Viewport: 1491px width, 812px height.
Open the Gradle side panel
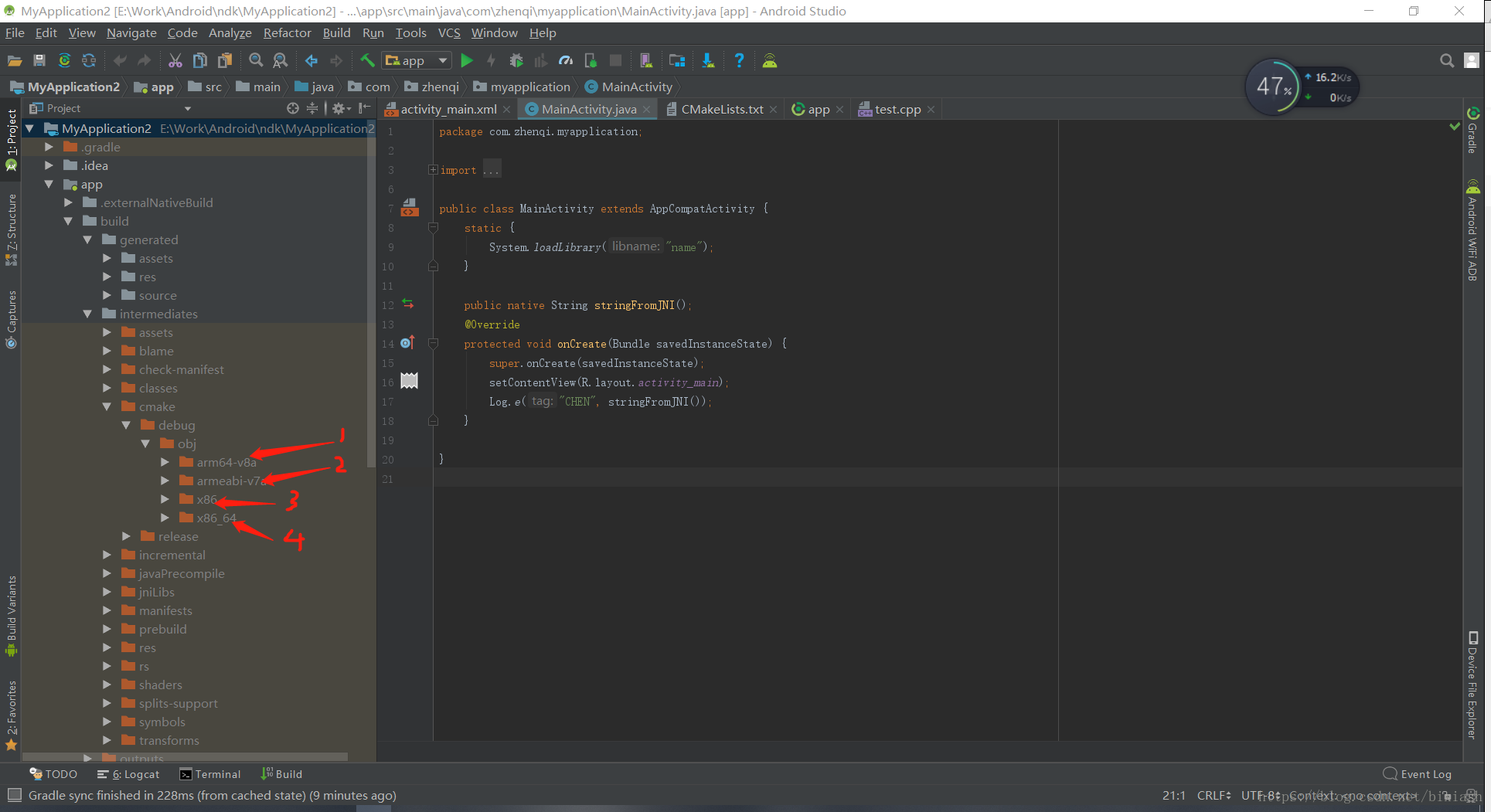(1472, 130)
